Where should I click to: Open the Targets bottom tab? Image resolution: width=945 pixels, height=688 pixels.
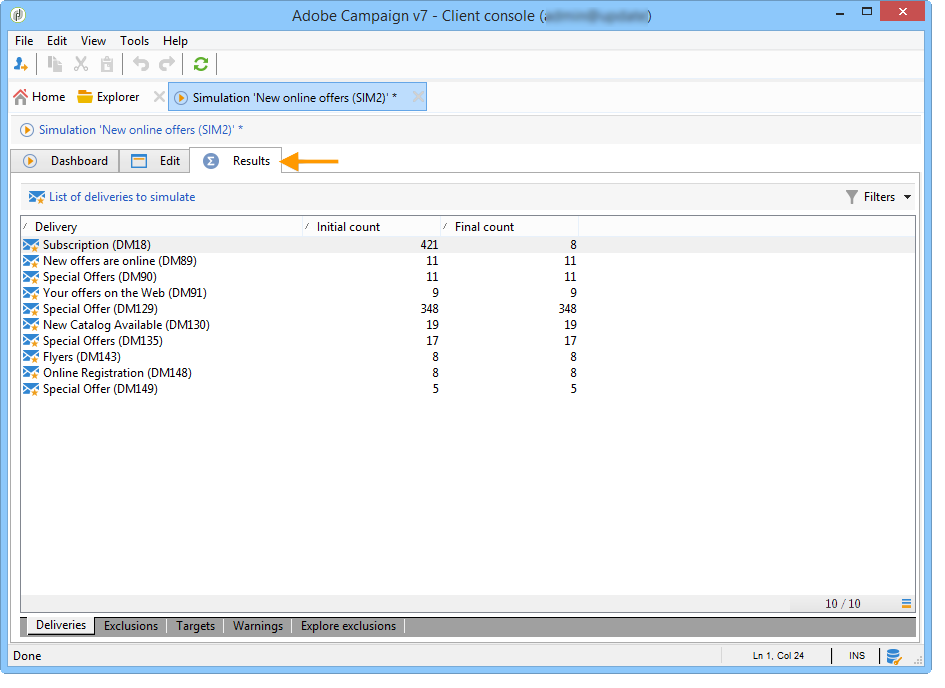195,627
